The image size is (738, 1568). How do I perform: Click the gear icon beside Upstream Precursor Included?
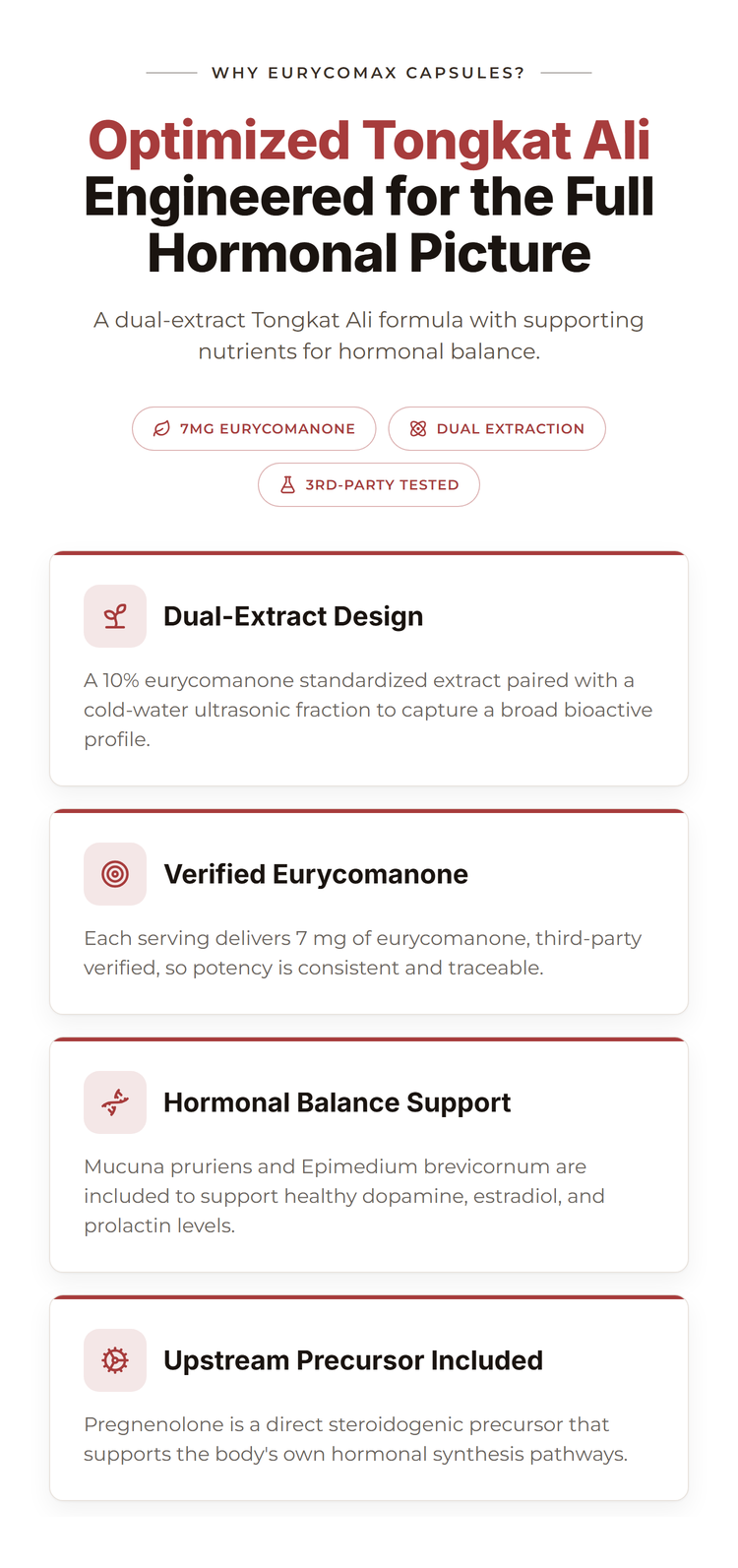pos(115,1360)
